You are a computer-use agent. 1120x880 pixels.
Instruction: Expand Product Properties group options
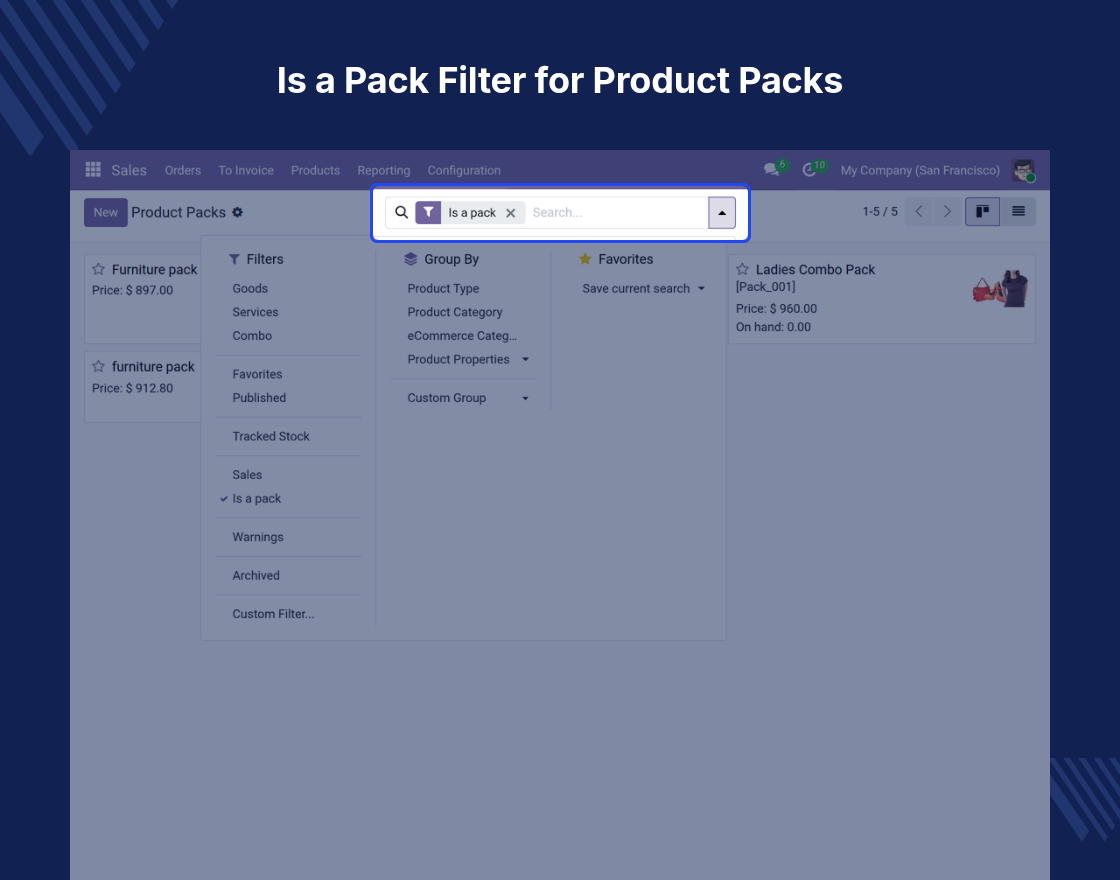click(x=468, y=359)
